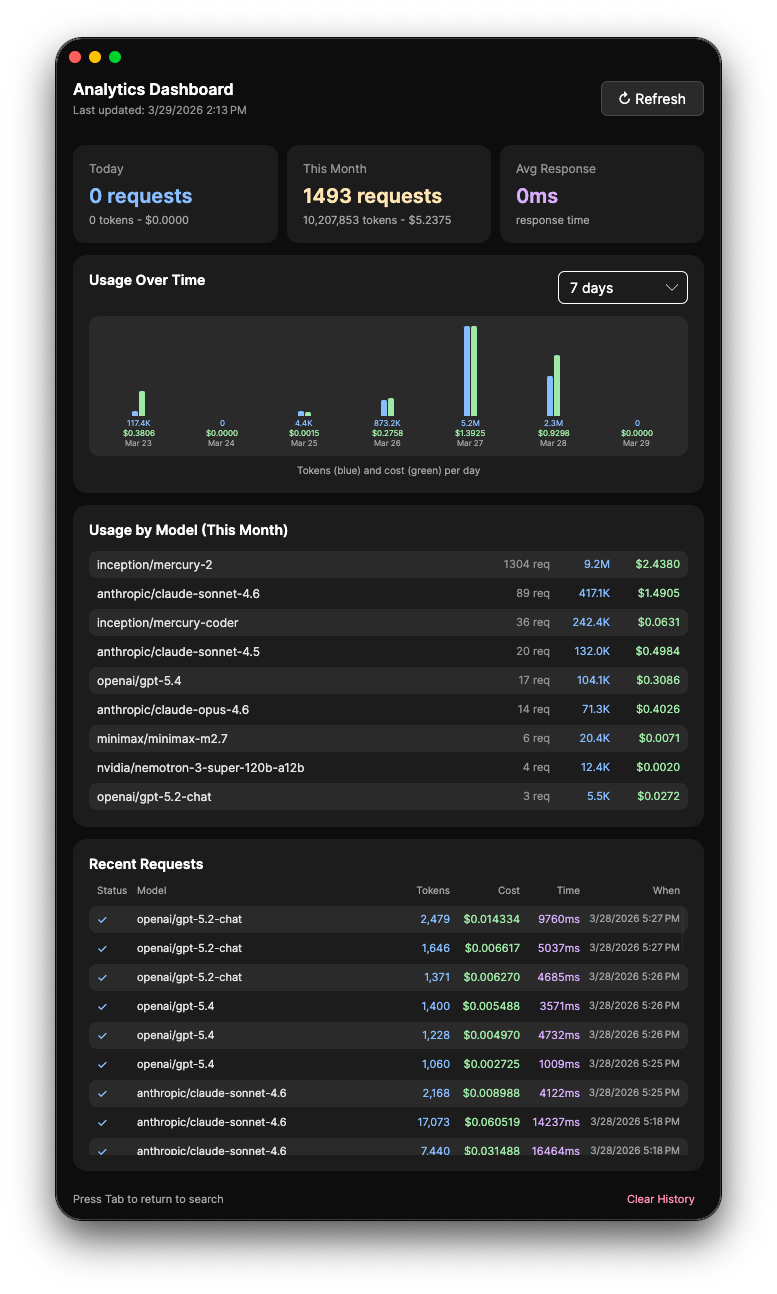The height and width of the screenshot is (1294, 777).
Task: Click the Mar 28 bars in the chart
Action: pos(553,386)
